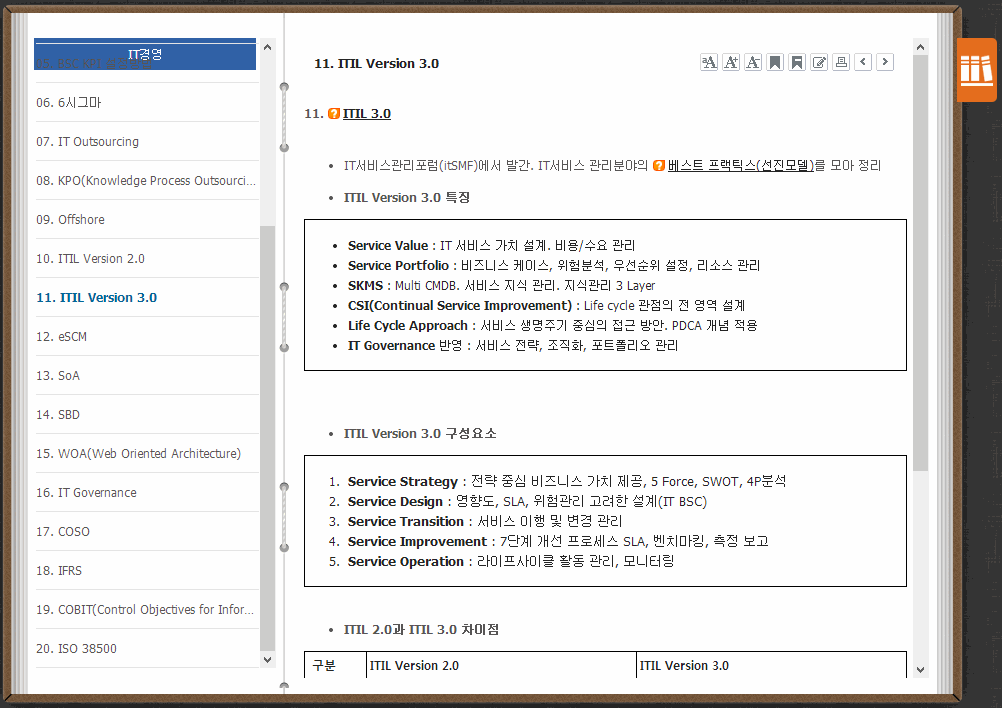
Task: Click the chapter list scrollbar thumb
Action: point(268,438)
